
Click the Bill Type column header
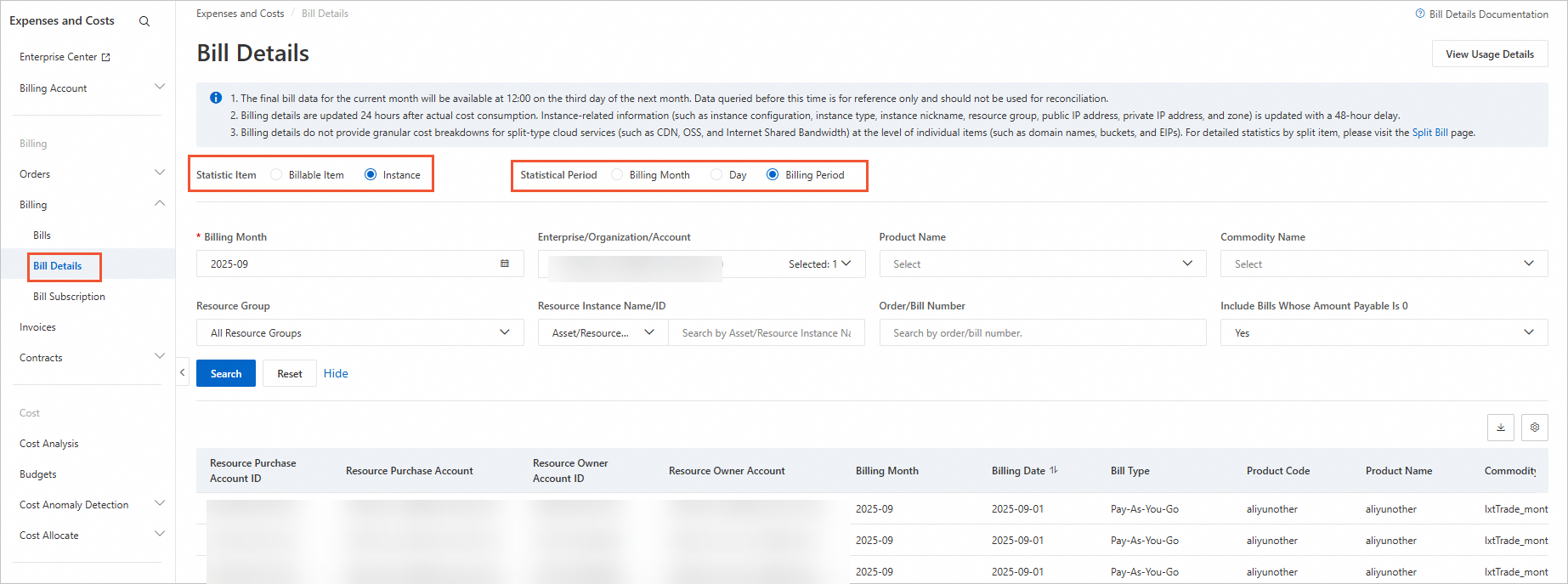tap(1129, 470)
